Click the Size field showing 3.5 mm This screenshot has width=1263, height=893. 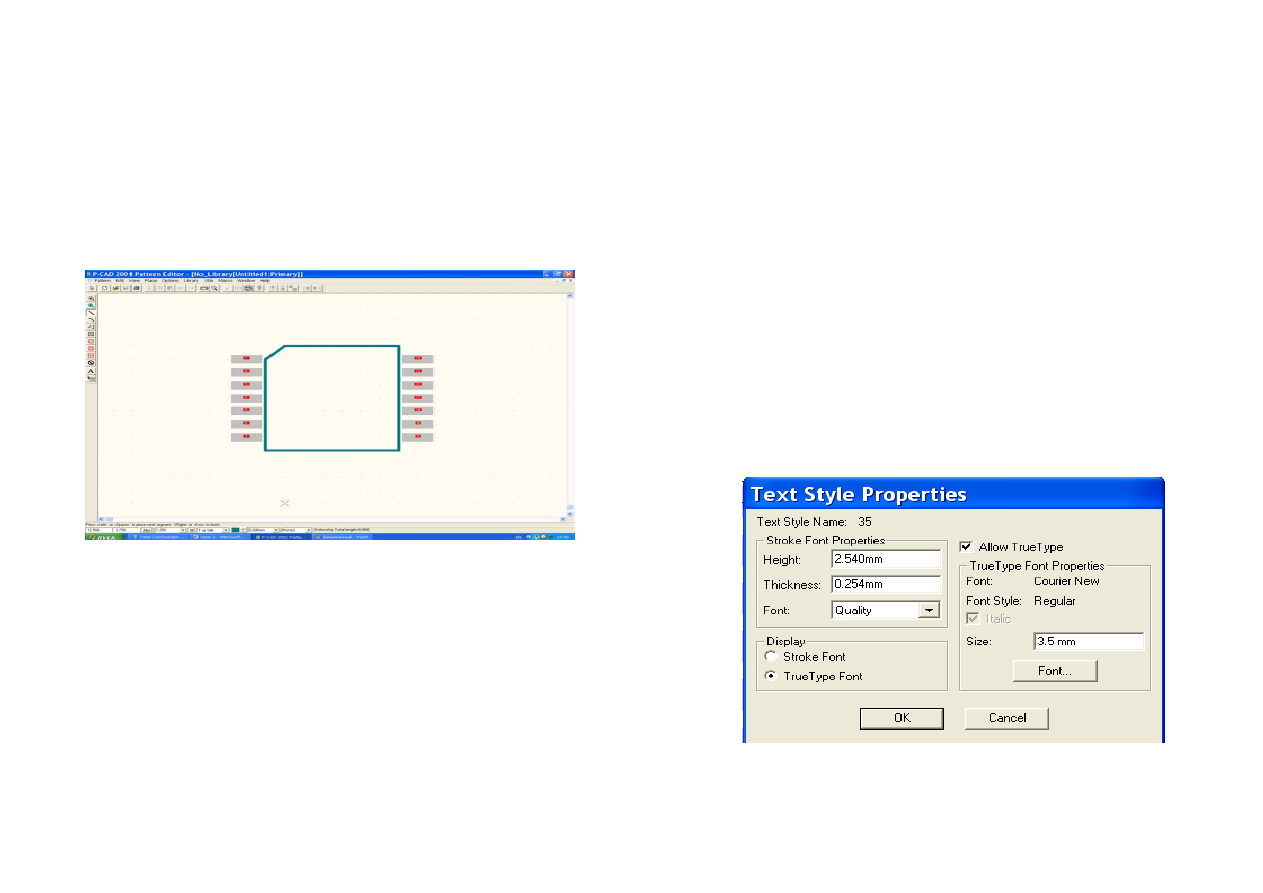pyautogui.click(x=1089, y=641)
